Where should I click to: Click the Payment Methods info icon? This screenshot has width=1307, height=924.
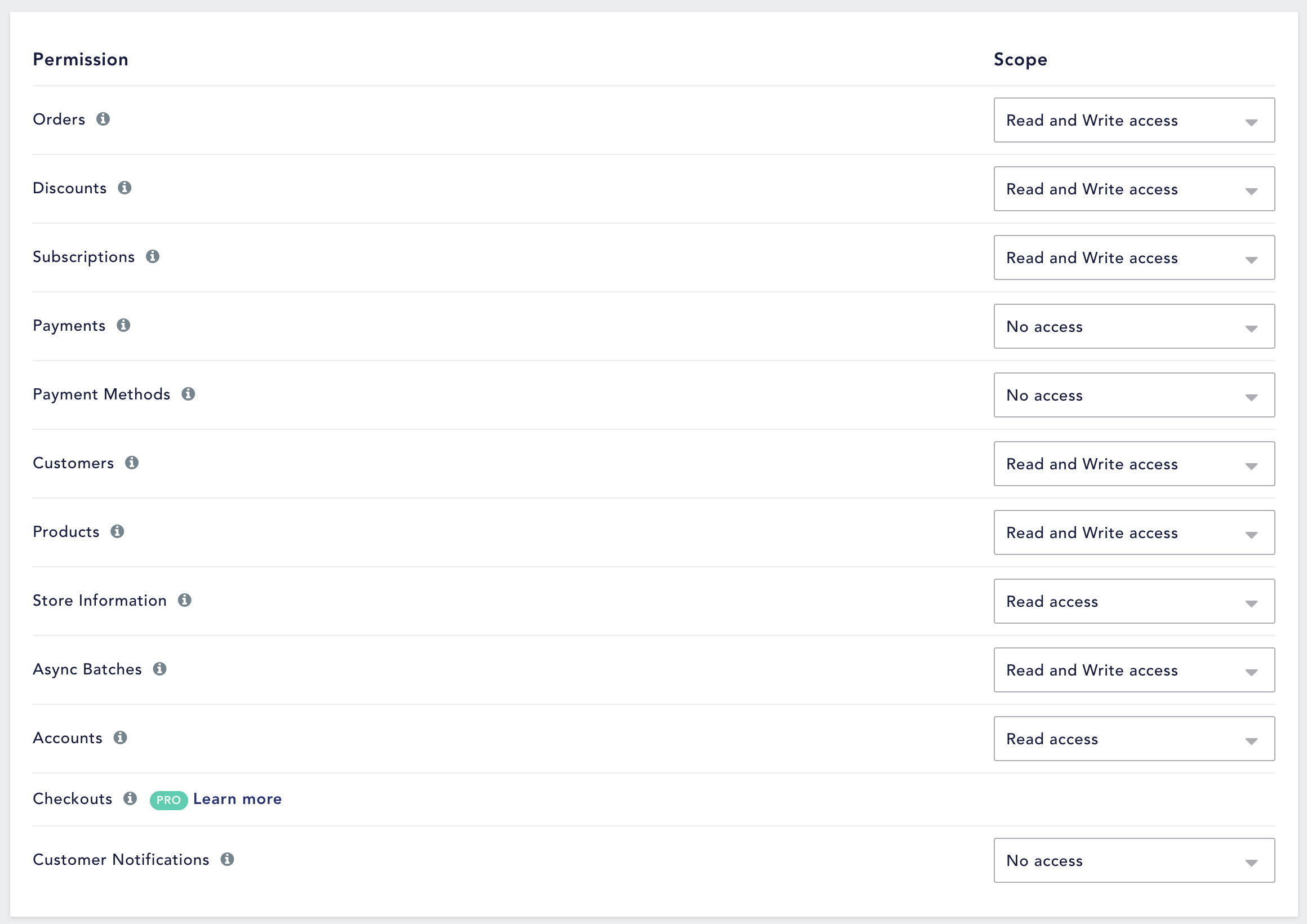point(188,394)
